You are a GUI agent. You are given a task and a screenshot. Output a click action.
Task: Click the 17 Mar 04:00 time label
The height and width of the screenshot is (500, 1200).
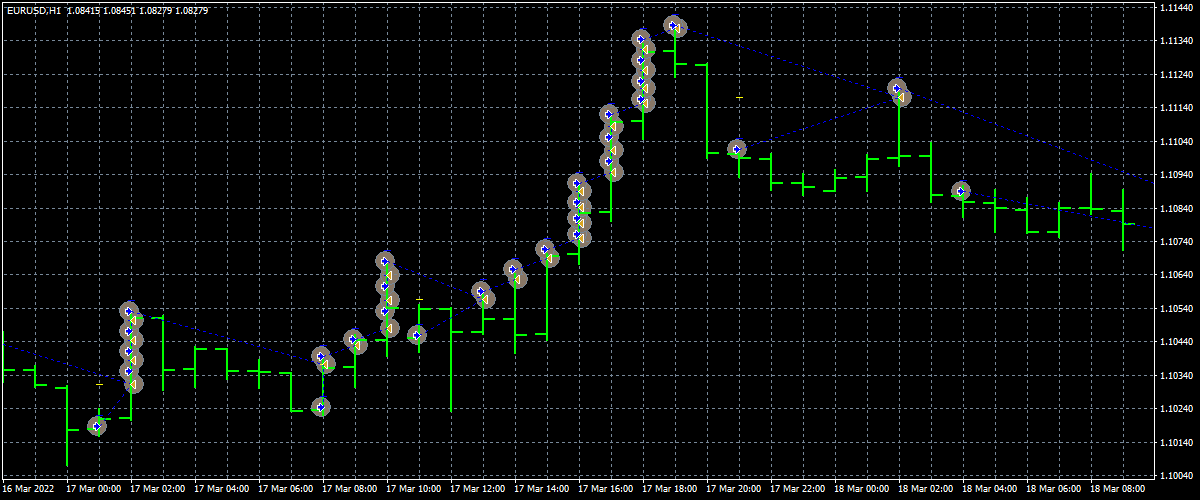tap(221, 490)
